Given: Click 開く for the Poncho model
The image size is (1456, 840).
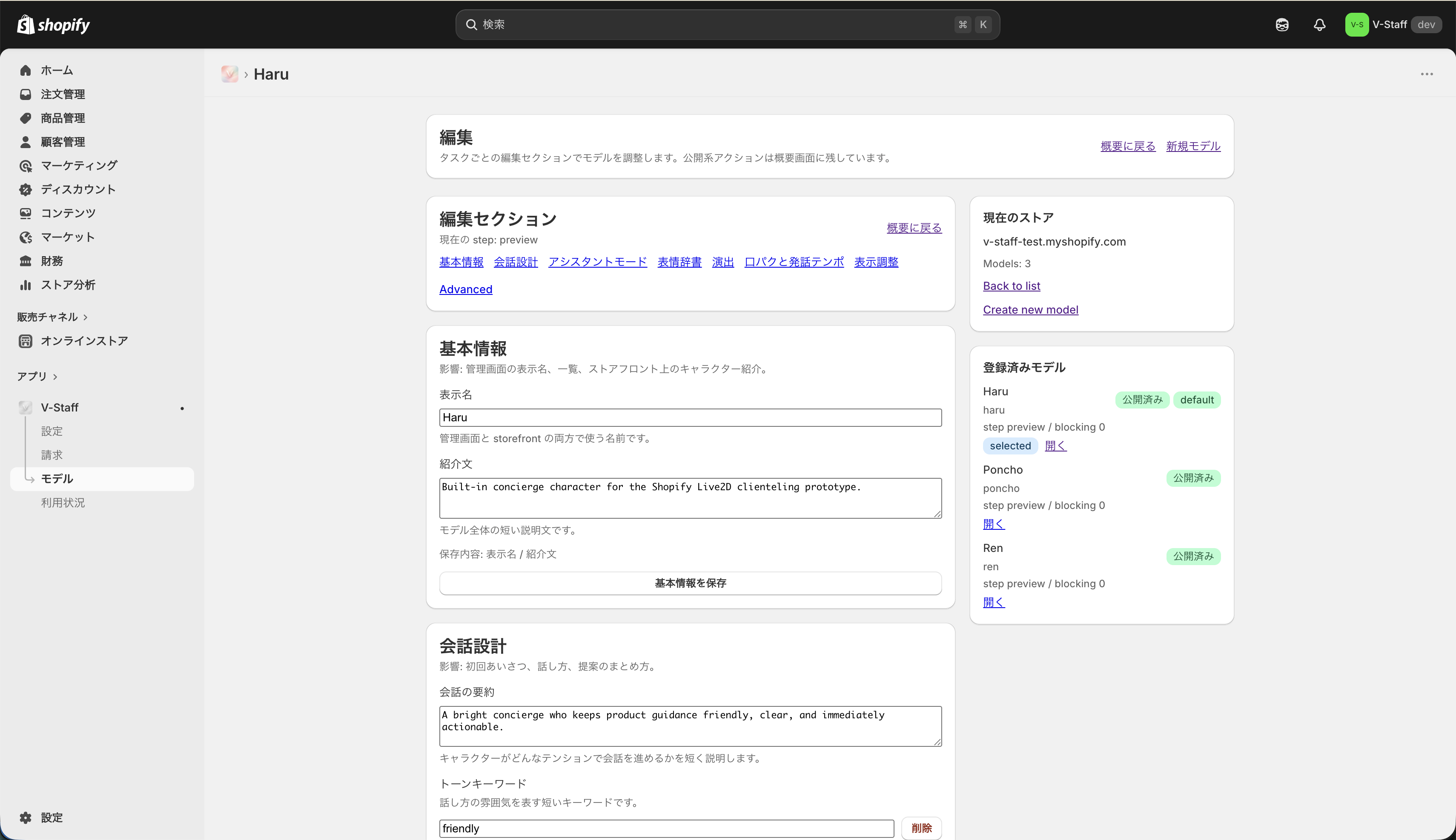Looking at the screenshot, I should pos(995,524).
